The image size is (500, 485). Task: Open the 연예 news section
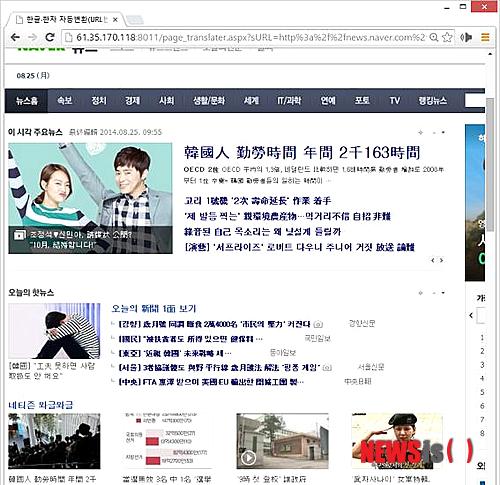328,101
